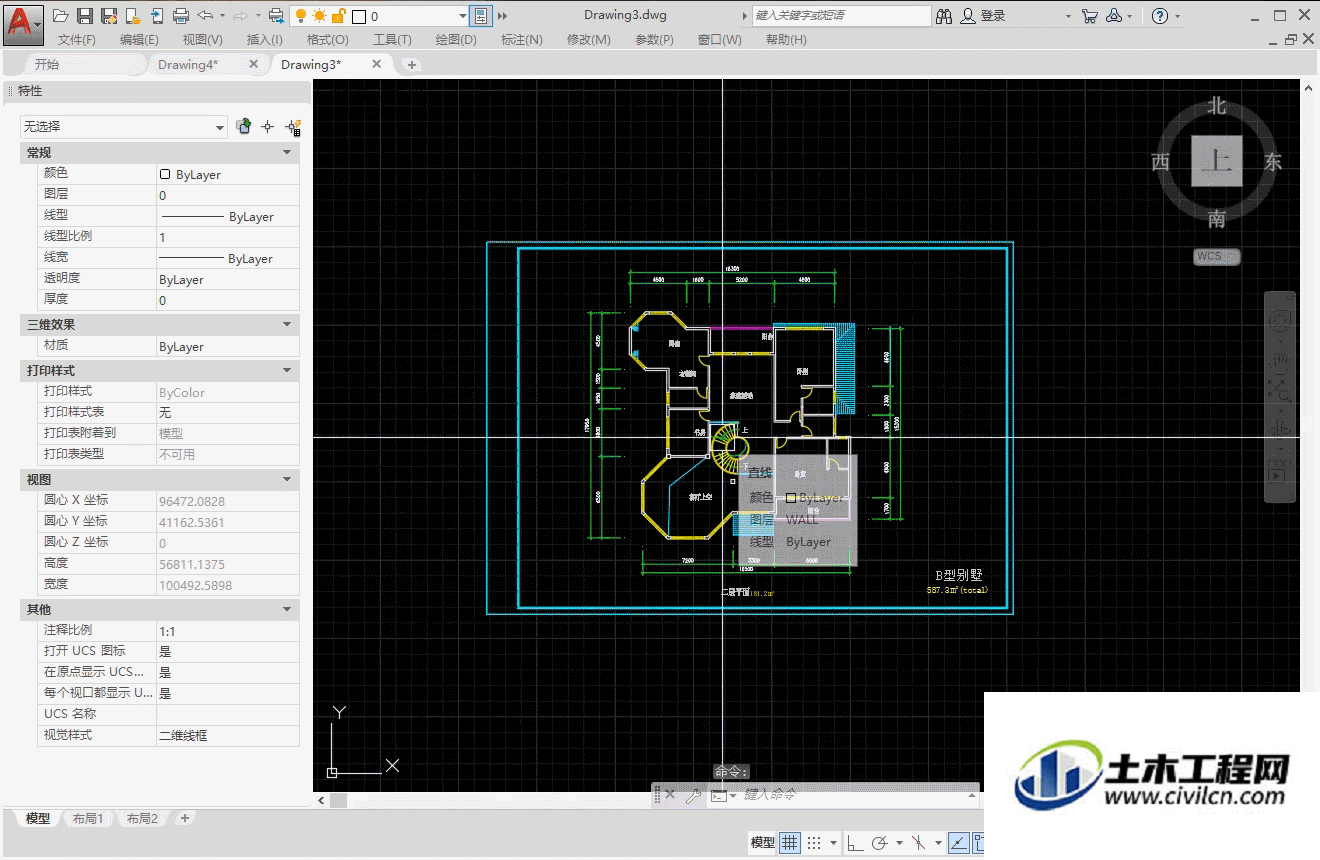Click the new drawing plus tab button
The height and width of the screenshot is (860, 1320).
411,64
